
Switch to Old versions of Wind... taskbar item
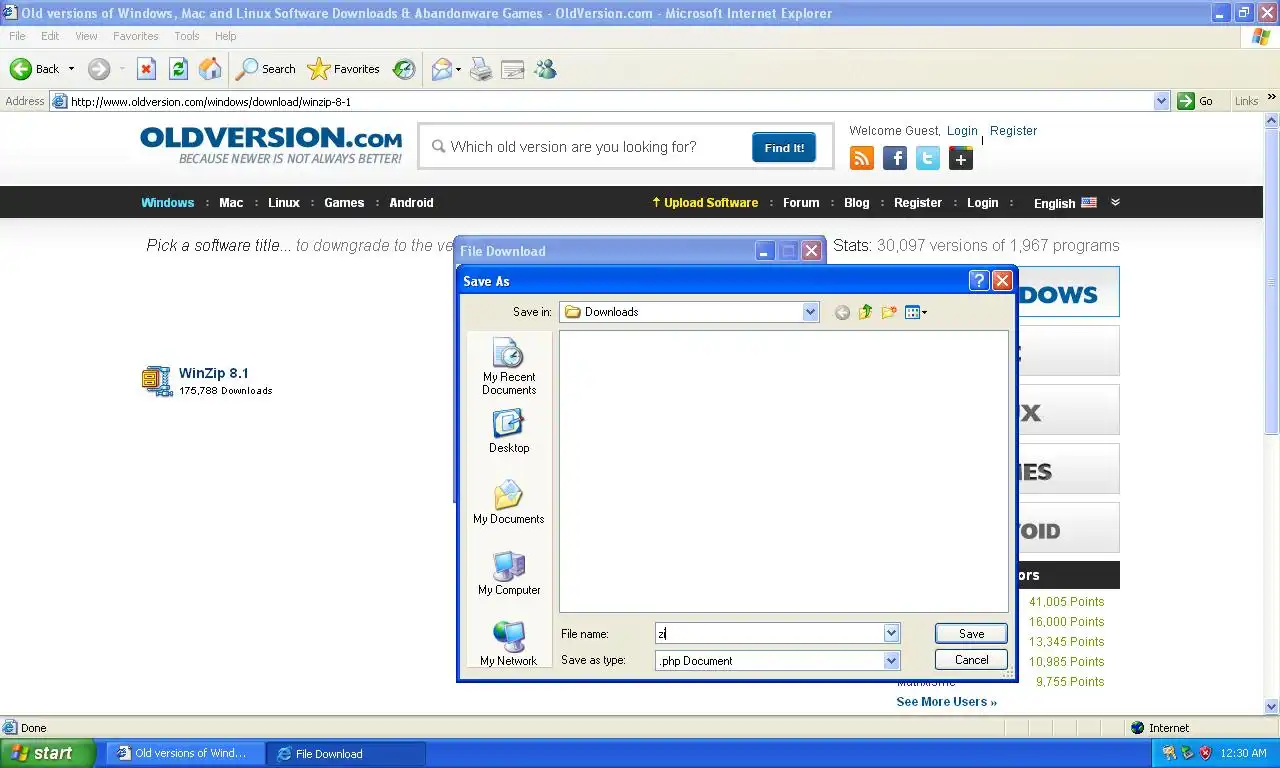tap(187, 753)
